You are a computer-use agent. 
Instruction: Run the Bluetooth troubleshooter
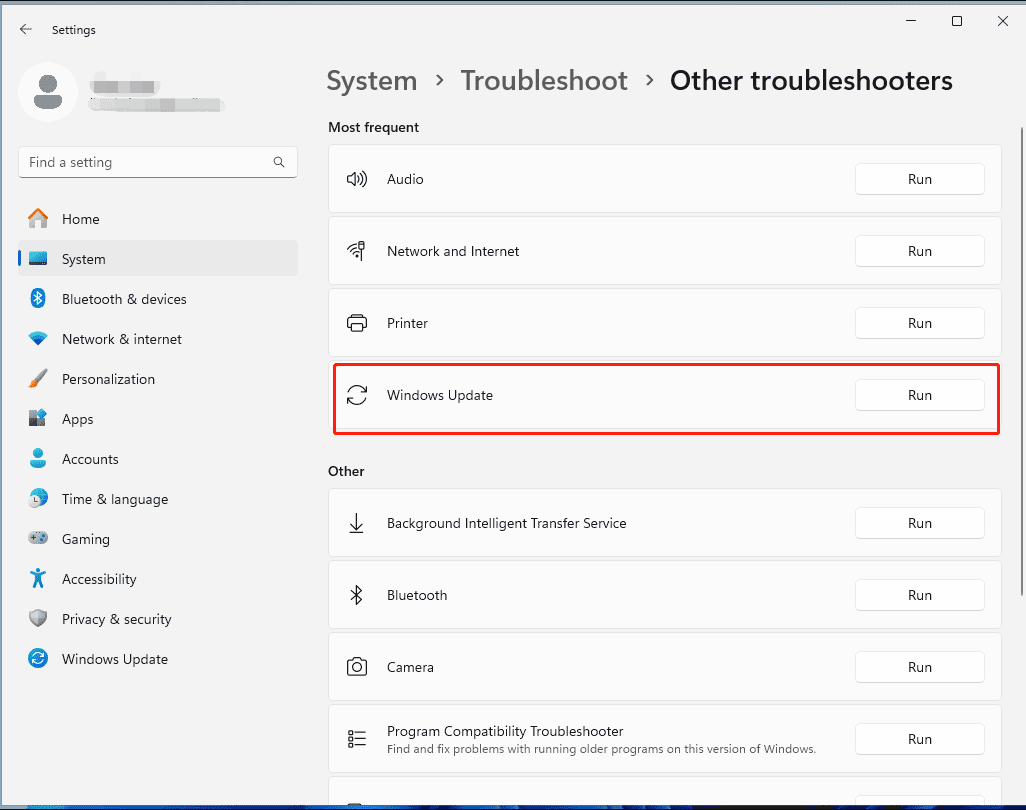(919, 595)
